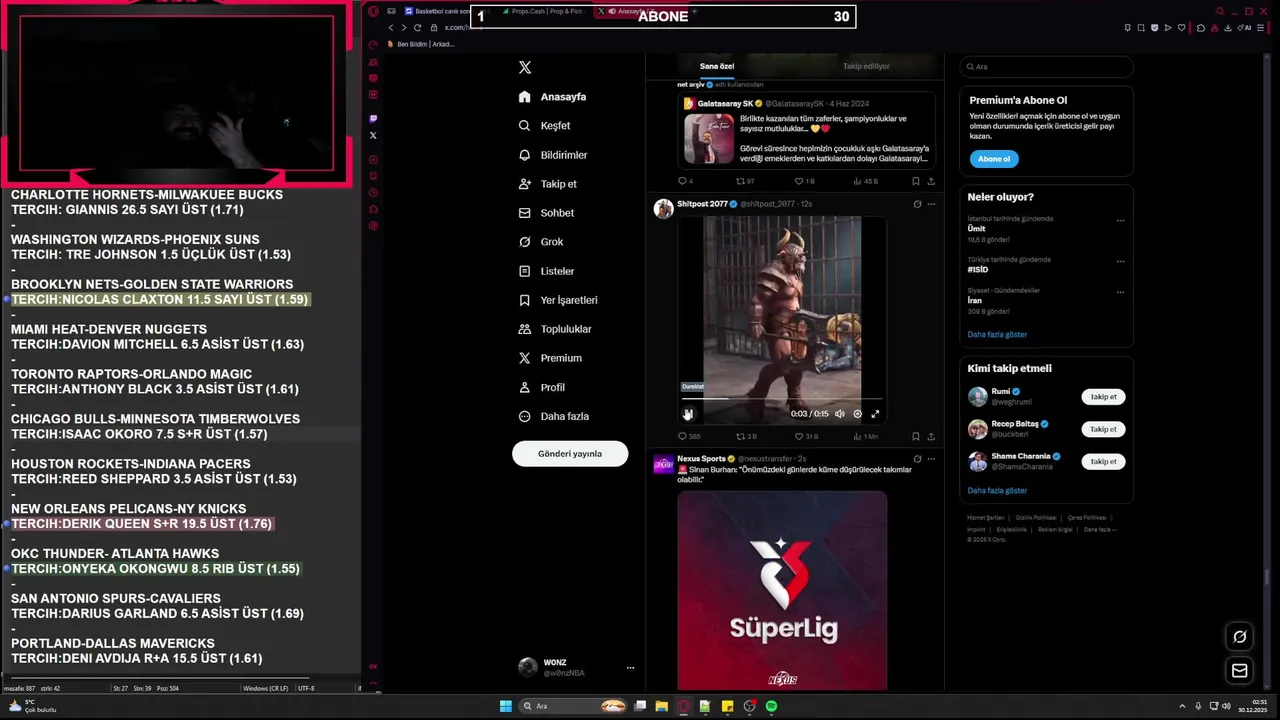Click Daha fazla göster under trends
Viewport: 1280px width, 720px height.
pos(997,334)
